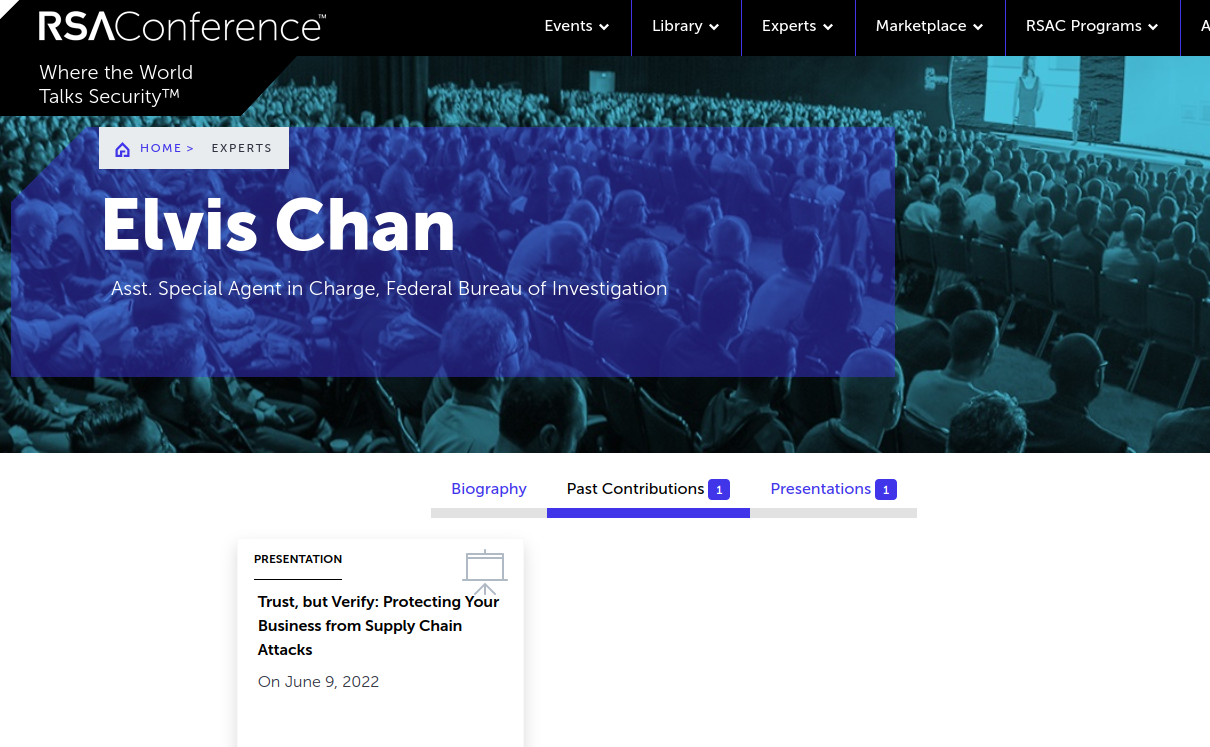
Task: Click the EXPERTS breadcrumb item
Action: 242,148
